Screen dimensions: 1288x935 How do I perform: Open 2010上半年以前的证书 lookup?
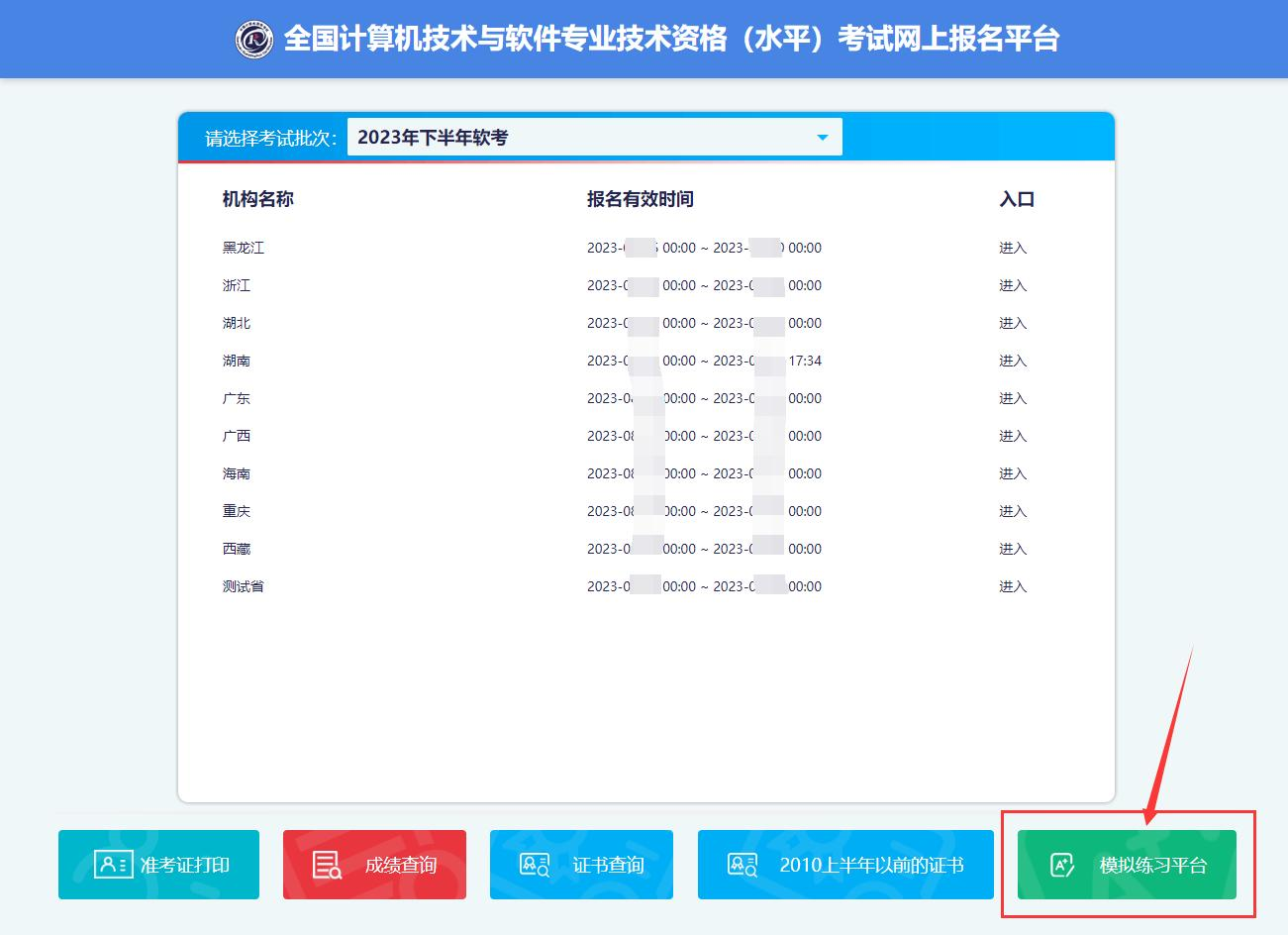(845, 865)
